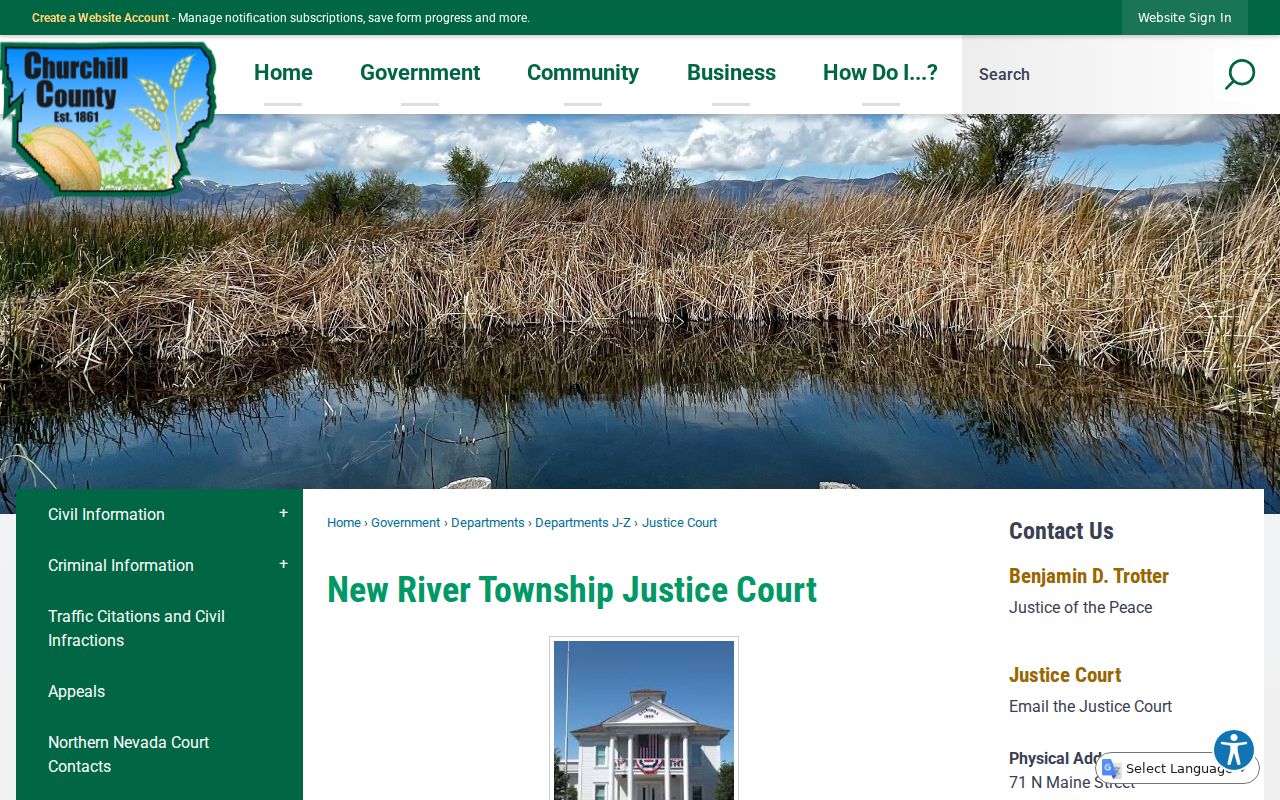The width and height of the screenshot is (1280, 800).
Task: Click the New River Township Justice Court heading
Action: point(572,590)
